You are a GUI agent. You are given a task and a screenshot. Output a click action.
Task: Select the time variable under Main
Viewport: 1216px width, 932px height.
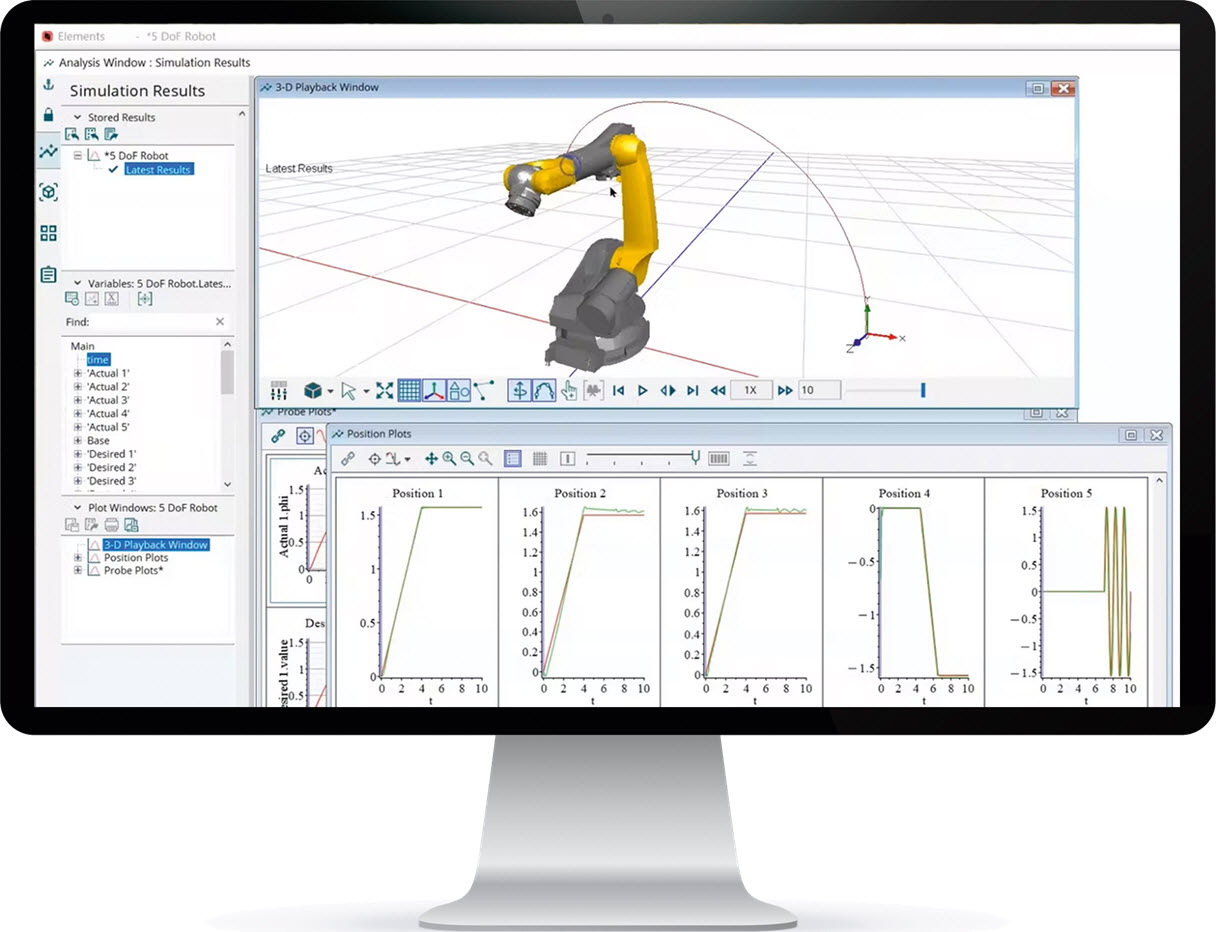[97, 359]
